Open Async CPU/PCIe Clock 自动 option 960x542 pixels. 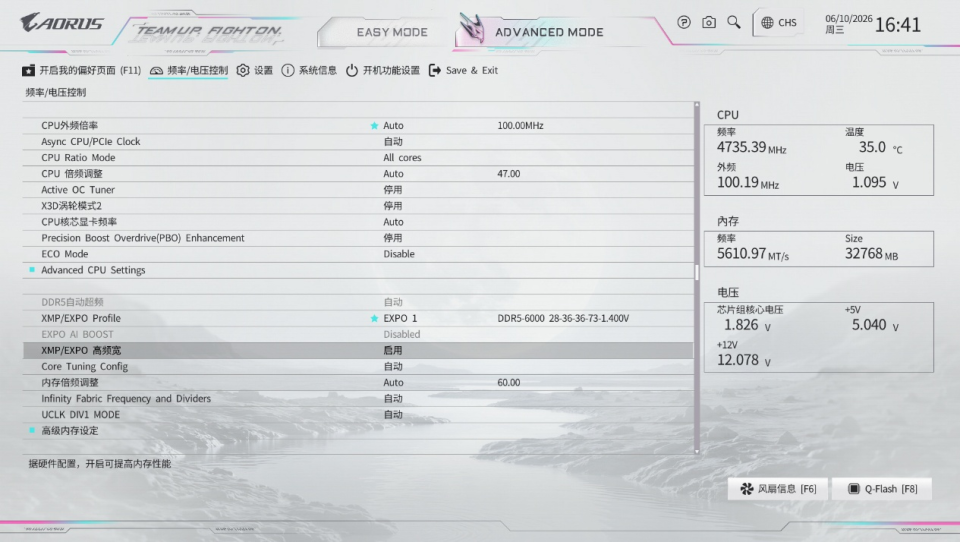[x=393, y=141]
